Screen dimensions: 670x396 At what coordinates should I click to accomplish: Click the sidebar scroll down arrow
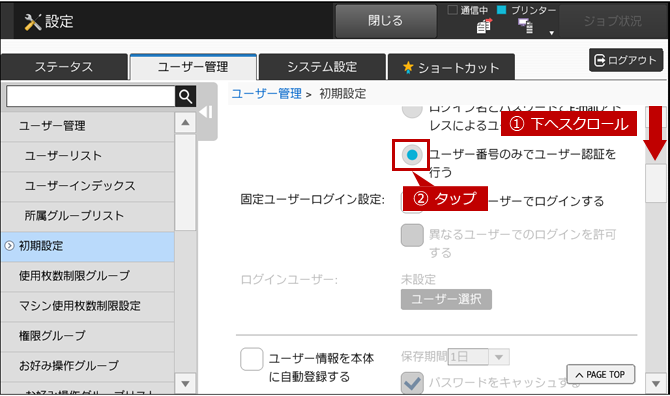tap(185, 384)
